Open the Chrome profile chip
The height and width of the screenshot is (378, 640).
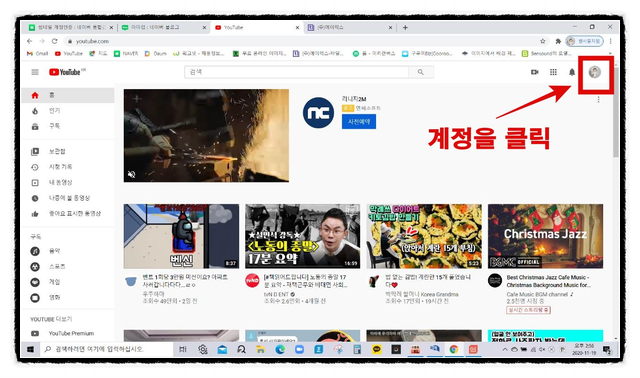click(584, 41)
